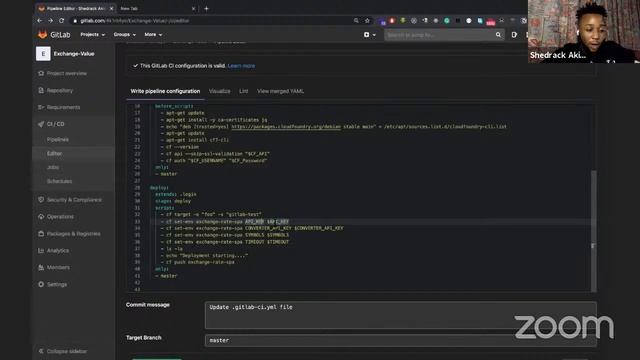
Task: Open the new item plus dropdown
Action: point(369,35)
